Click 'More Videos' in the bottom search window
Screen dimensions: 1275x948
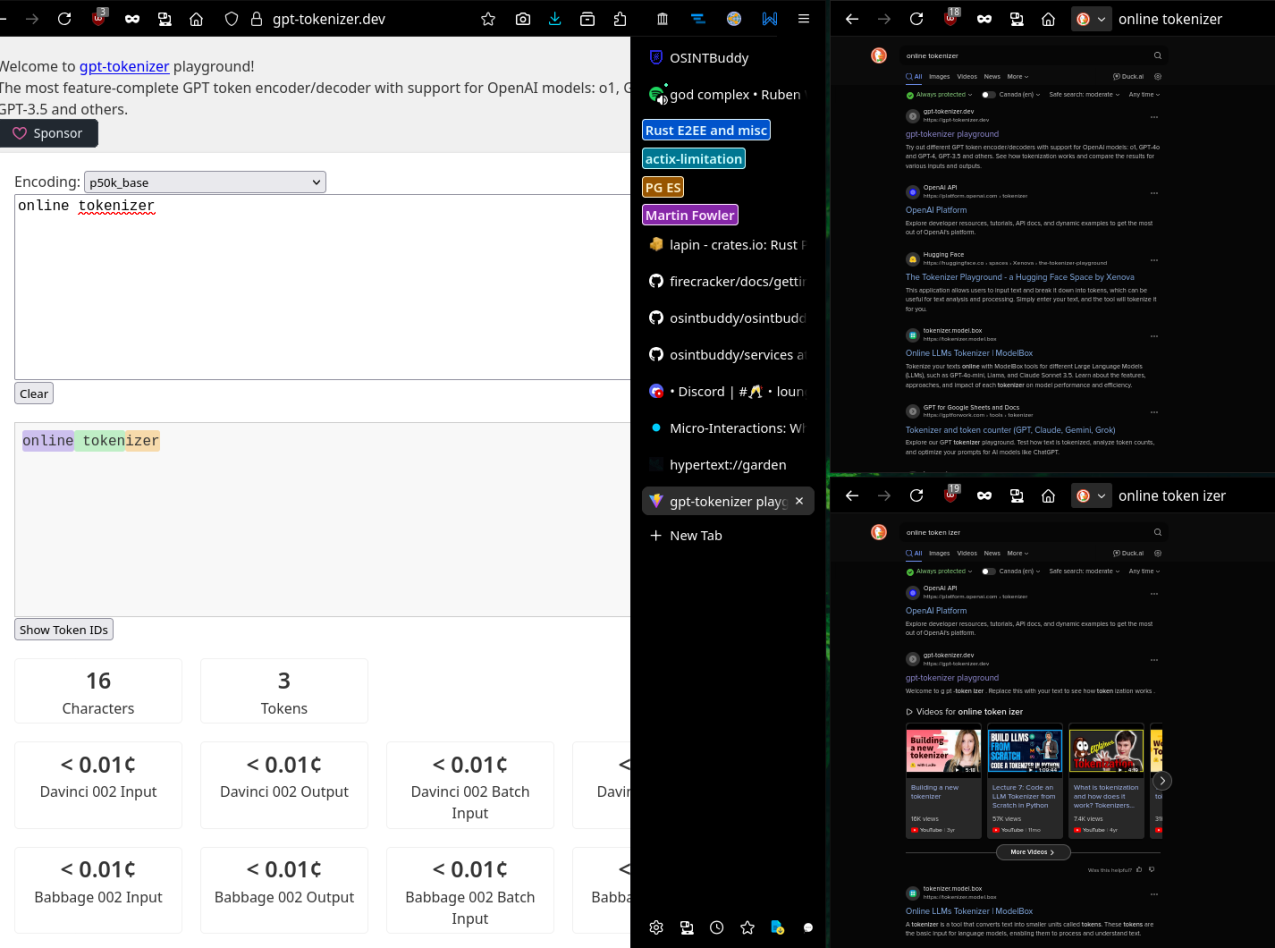click(1033, 852)
